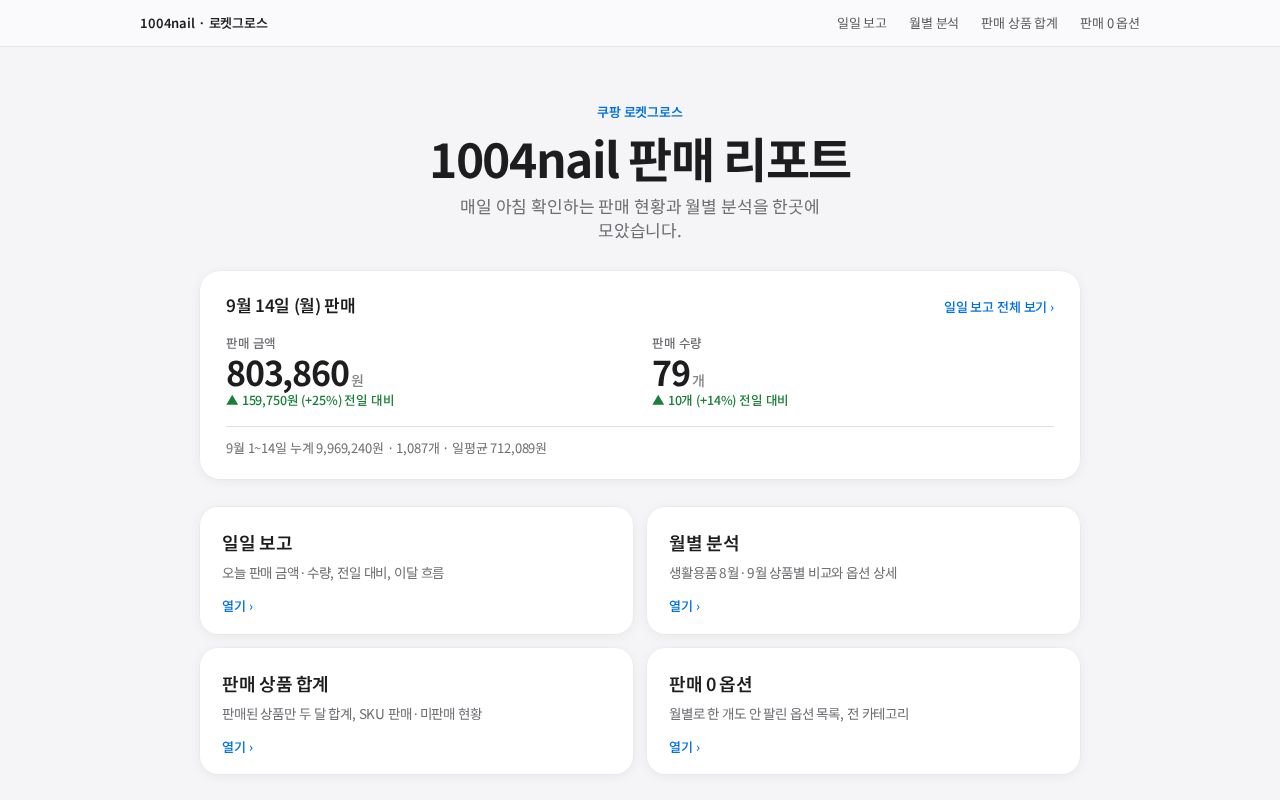Open the 일일 보고 card title
This screenshot has width=1280, height=800.
click(257, 543)
